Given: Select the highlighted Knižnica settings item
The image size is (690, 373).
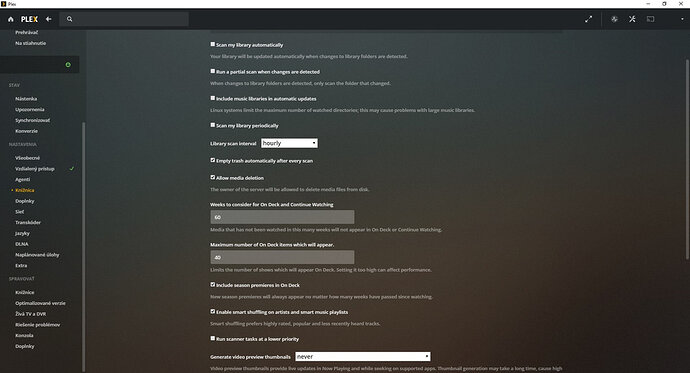Looking at the screenshot, I should point(25,190).
